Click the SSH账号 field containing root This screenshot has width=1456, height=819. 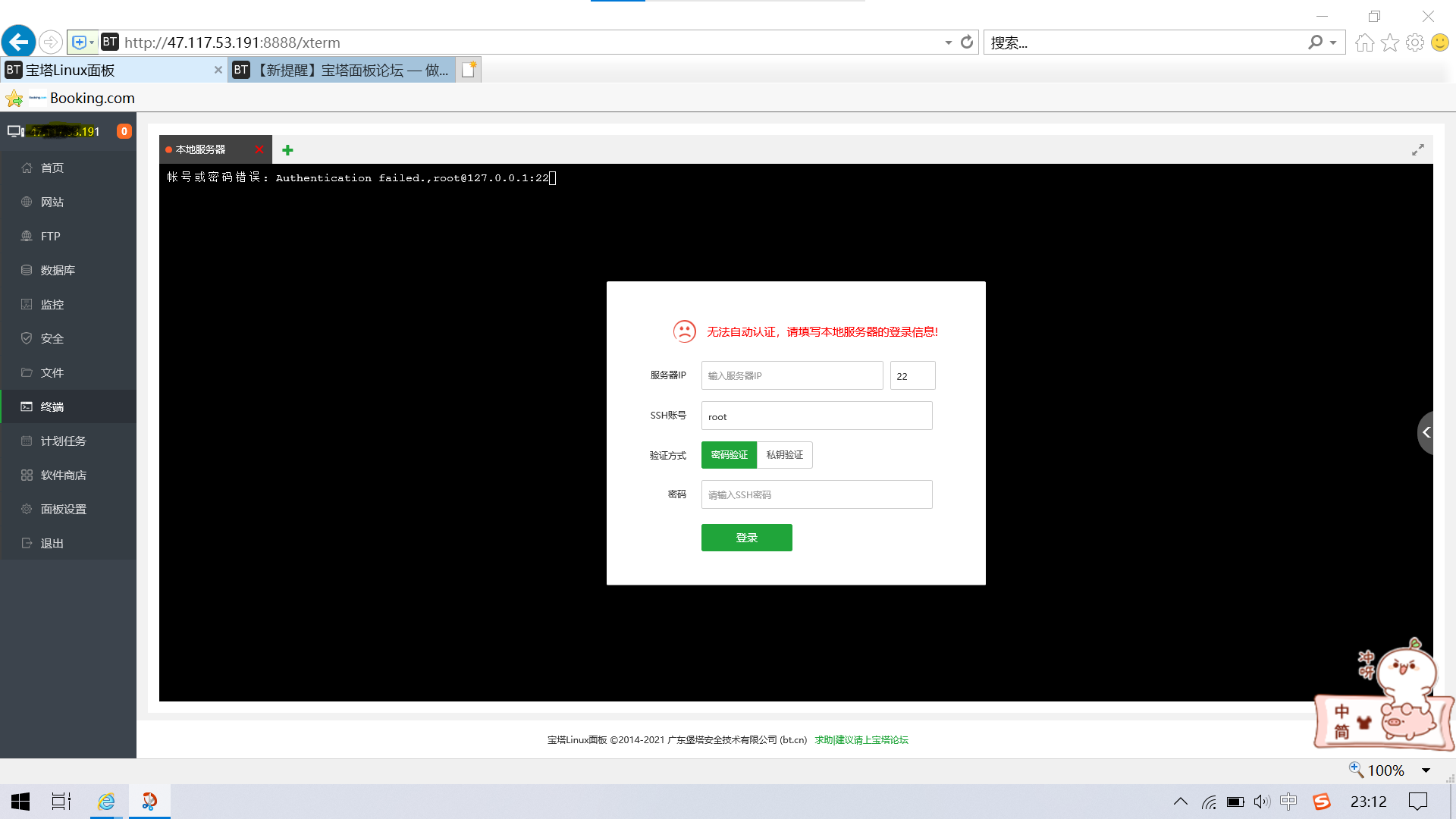817,416
